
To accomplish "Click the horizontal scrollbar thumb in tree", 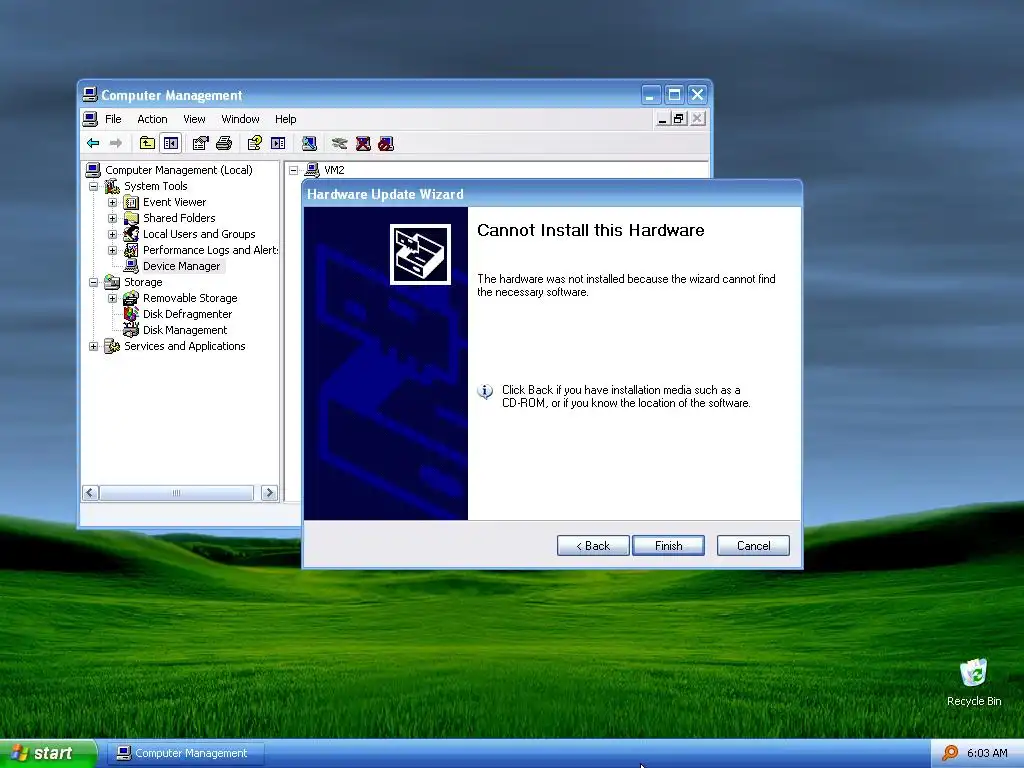I will pyautogui.click(x=176, y=493).
